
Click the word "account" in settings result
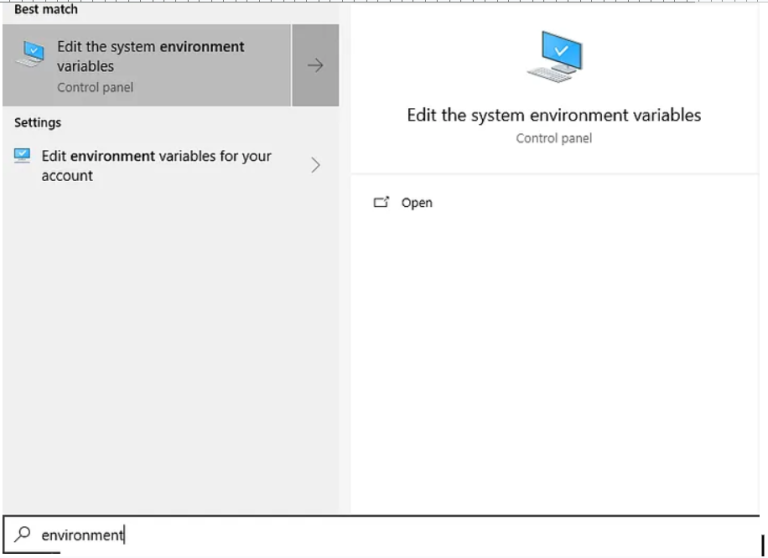click(x=67, y=176)
